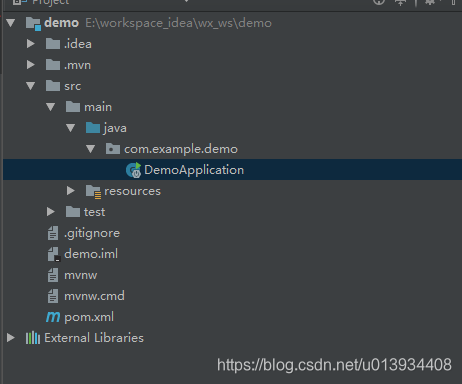Click the External Libraries bars icon
This screenshot has height=384, width=462.
pos(33,338)
